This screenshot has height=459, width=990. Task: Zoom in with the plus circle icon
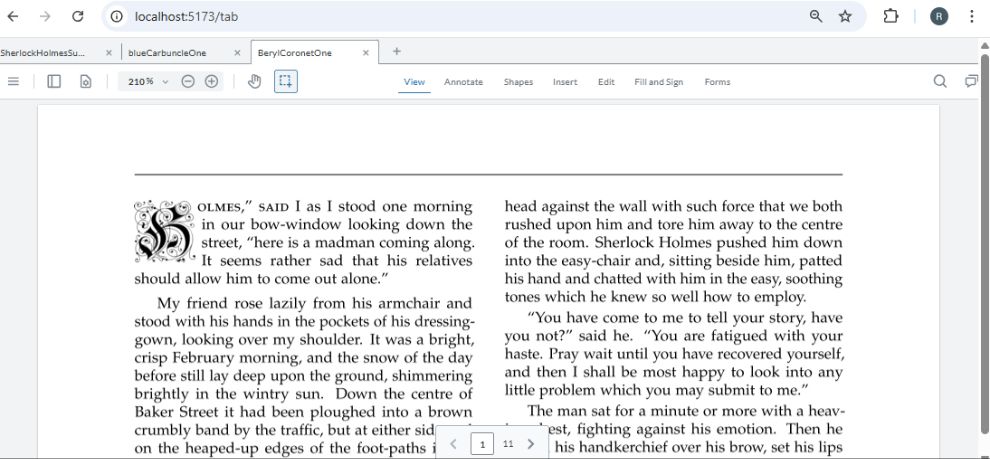point(212,81)
